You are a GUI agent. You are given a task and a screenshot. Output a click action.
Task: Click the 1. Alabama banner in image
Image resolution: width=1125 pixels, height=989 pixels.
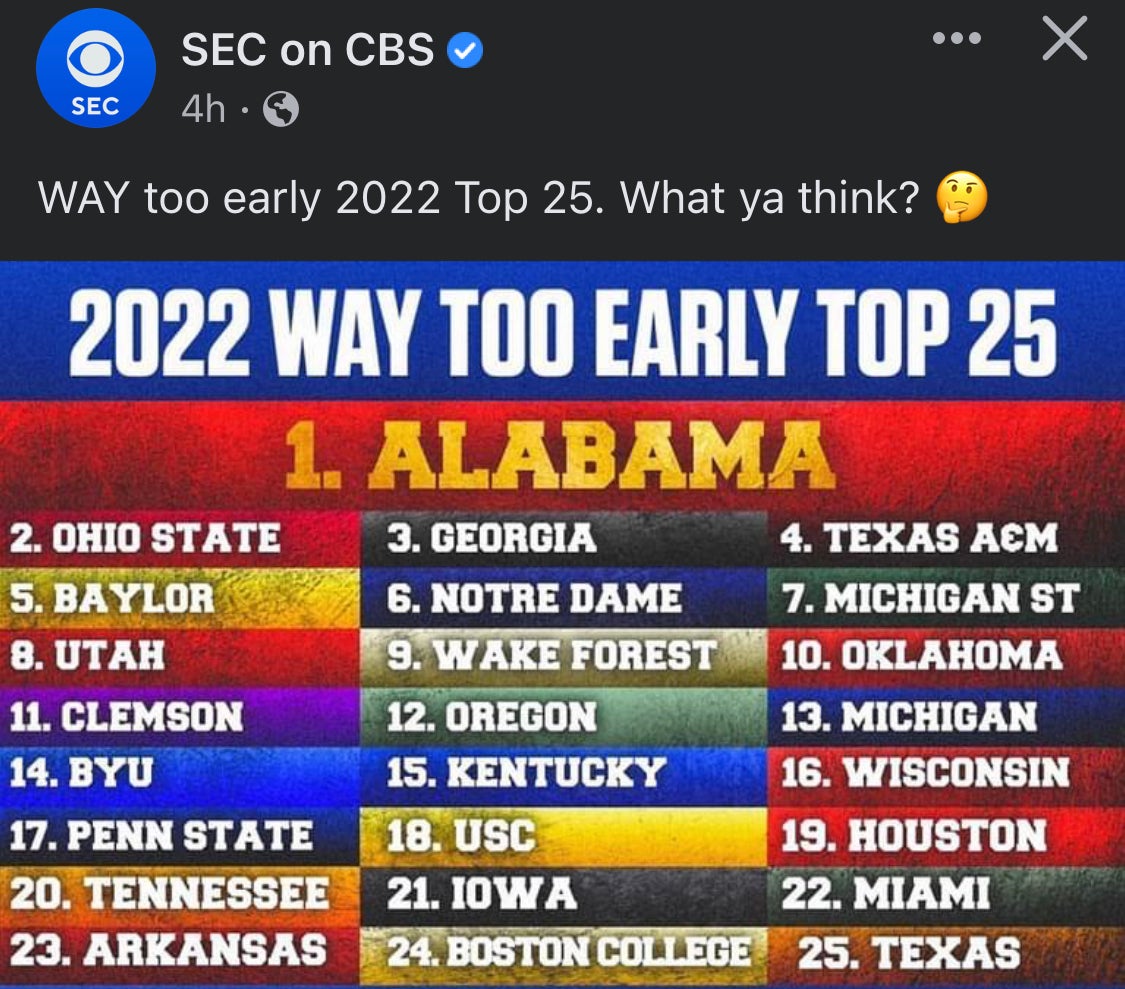(560, 455)
